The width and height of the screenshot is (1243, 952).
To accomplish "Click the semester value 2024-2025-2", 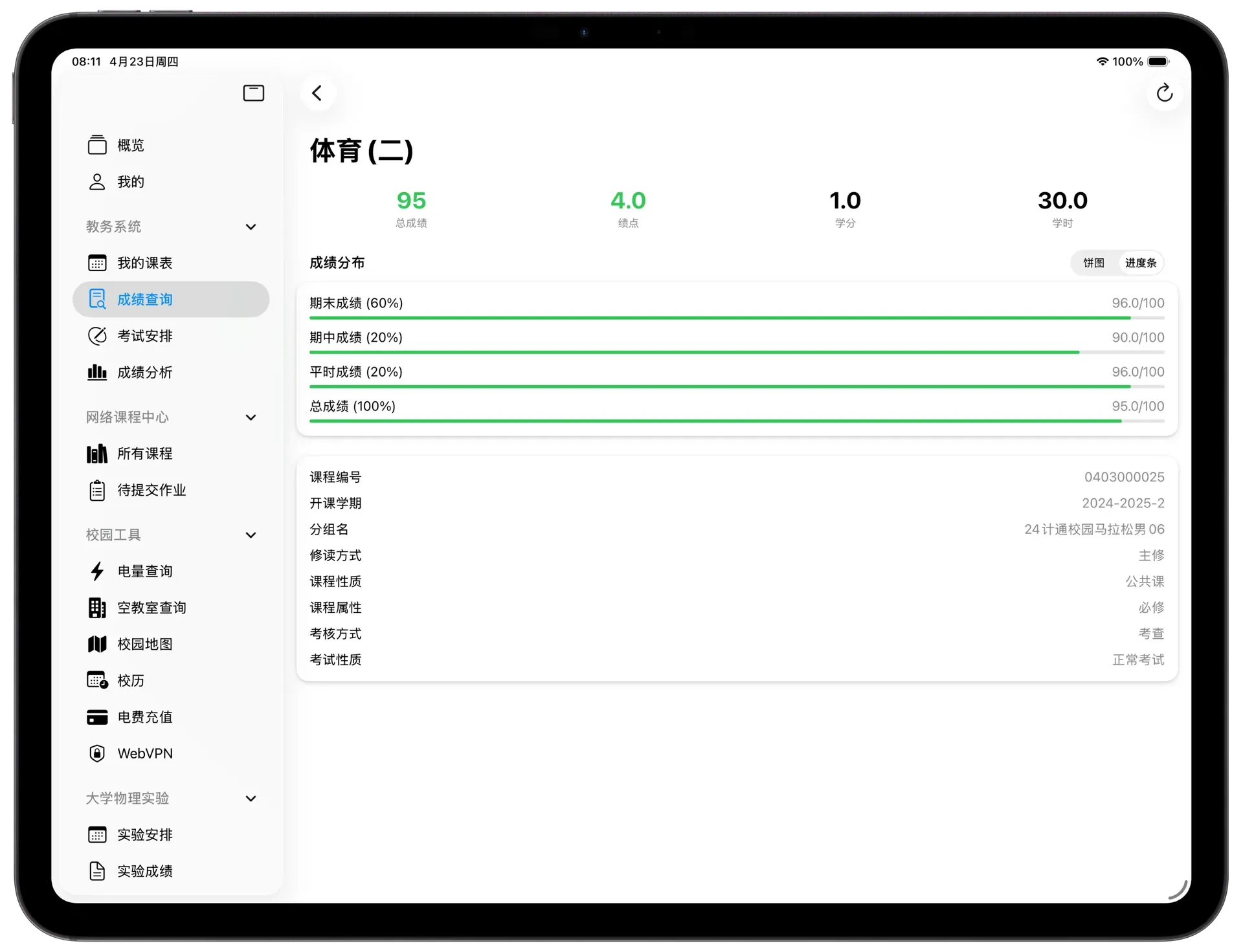I will pos(1123,503).
